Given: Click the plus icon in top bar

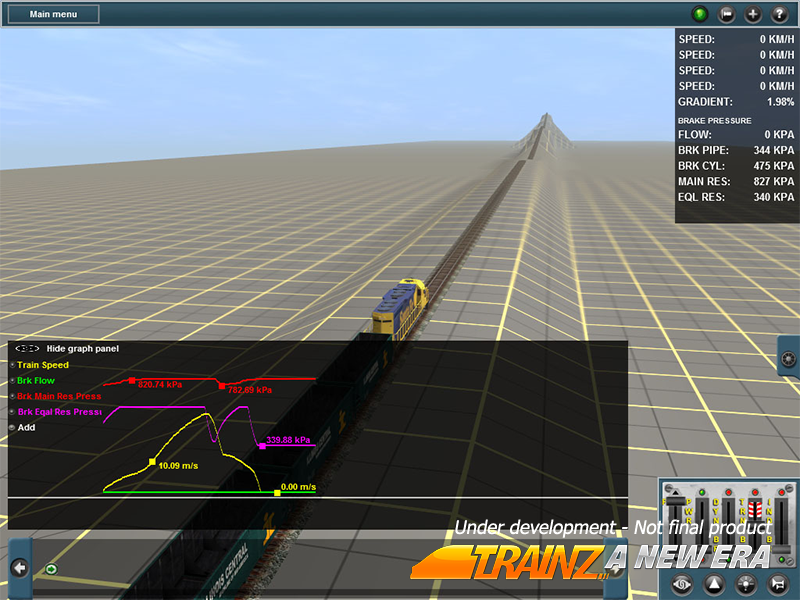Looking at the screenshot, I should pyautogui.click(x=753, y=14).
